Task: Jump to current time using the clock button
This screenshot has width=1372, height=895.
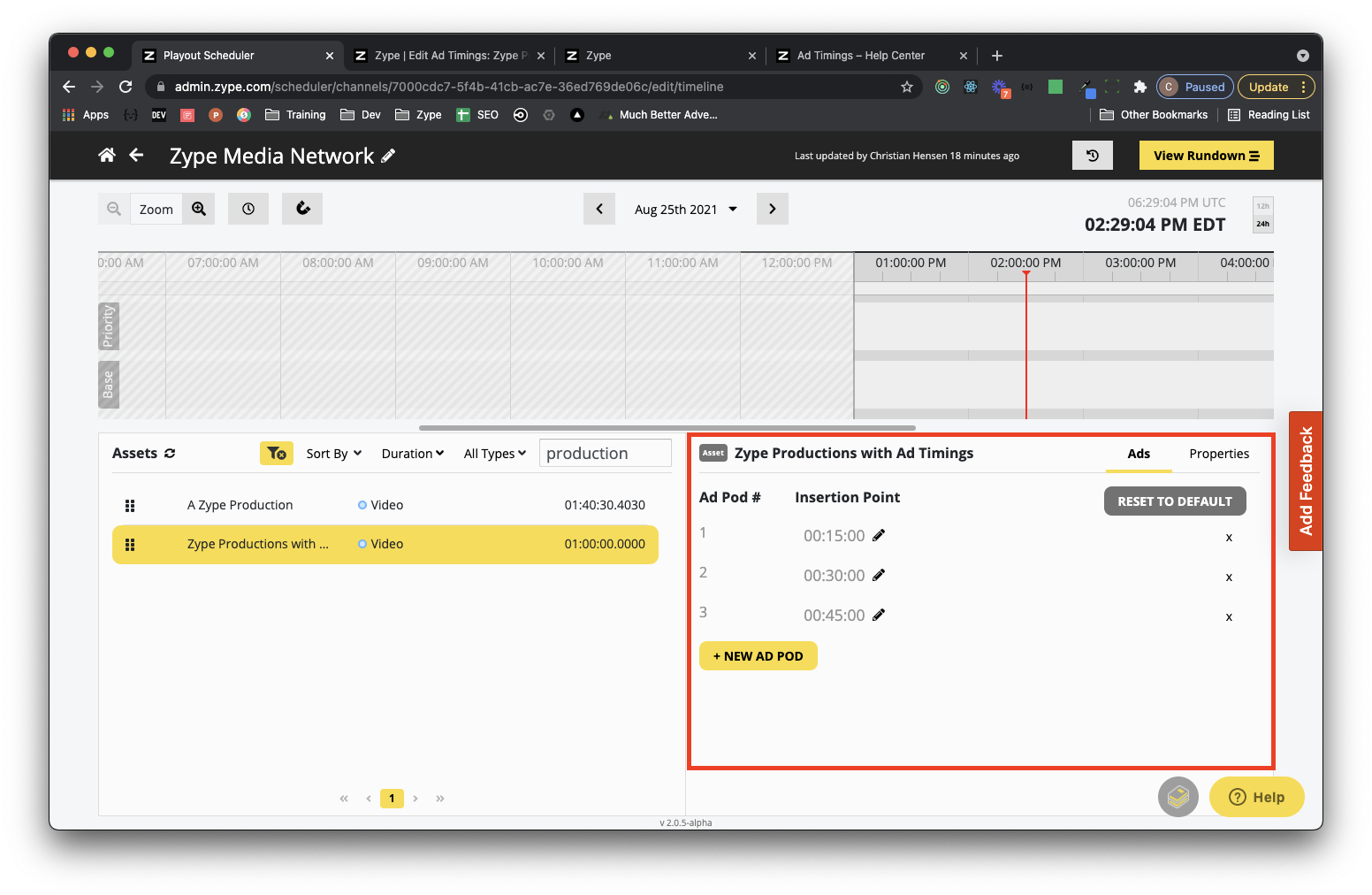Action: tap(248, 209)
